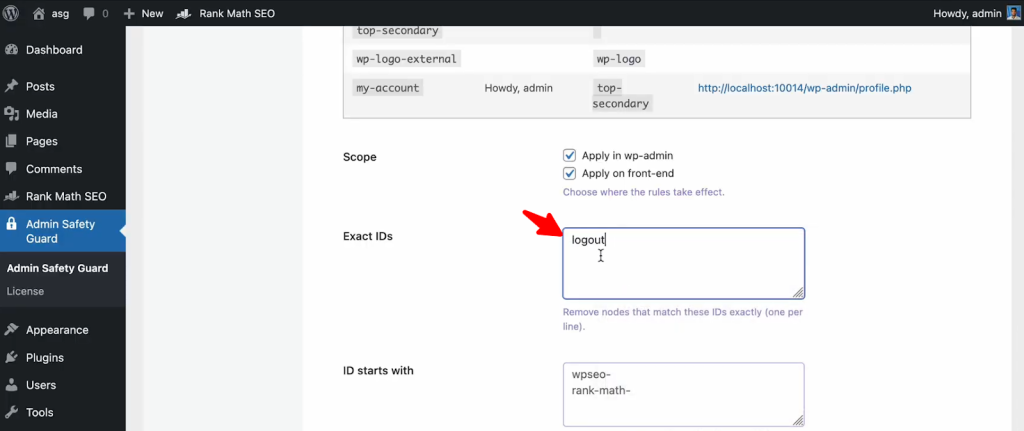This screenshot has width=1024, height=431.
Task: Toggle the Apply in wp-admin checkbox
Action: point(570,156)
